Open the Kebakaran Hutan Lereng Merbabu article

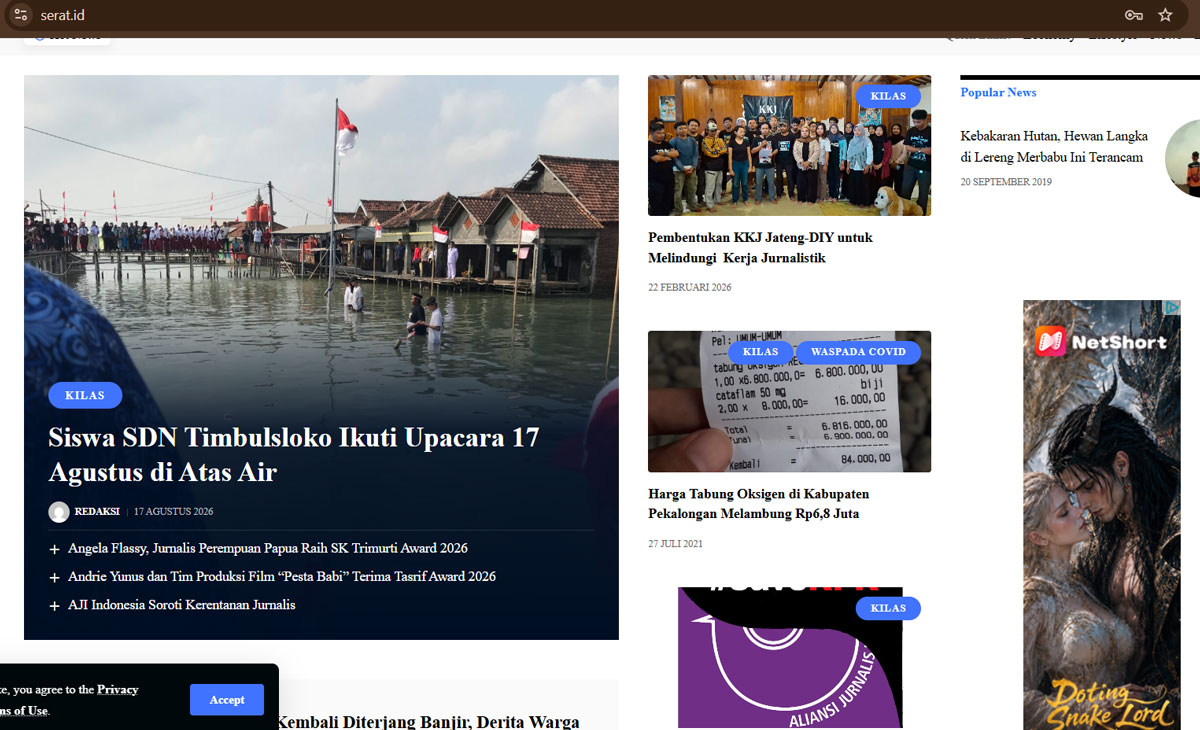point(1054,147)
